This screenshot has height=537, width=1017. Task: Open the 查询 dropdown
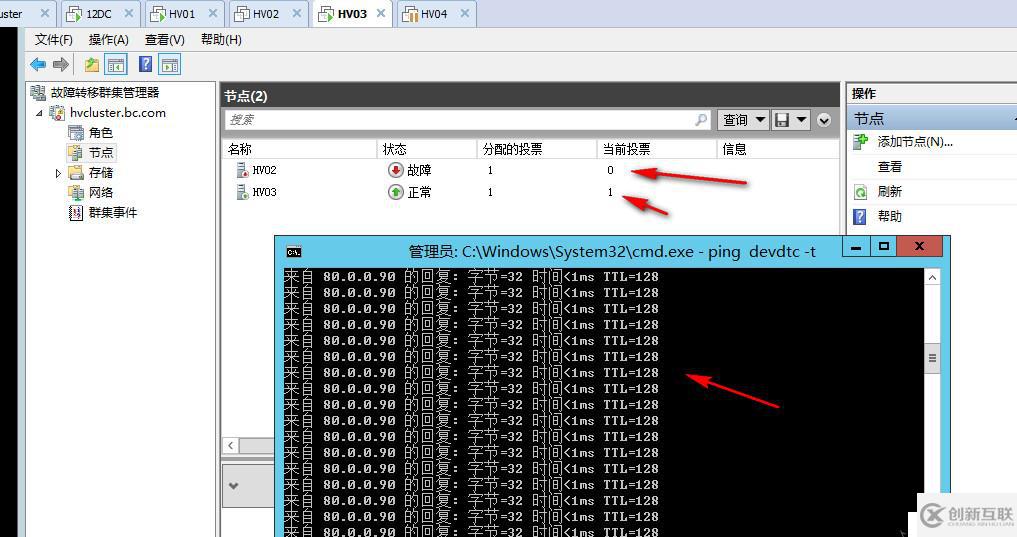743,120
